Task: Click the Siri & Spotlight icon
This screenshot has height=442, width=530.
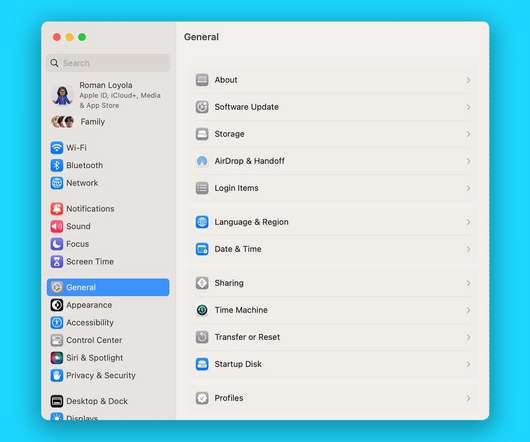Action: pos(56,358)
